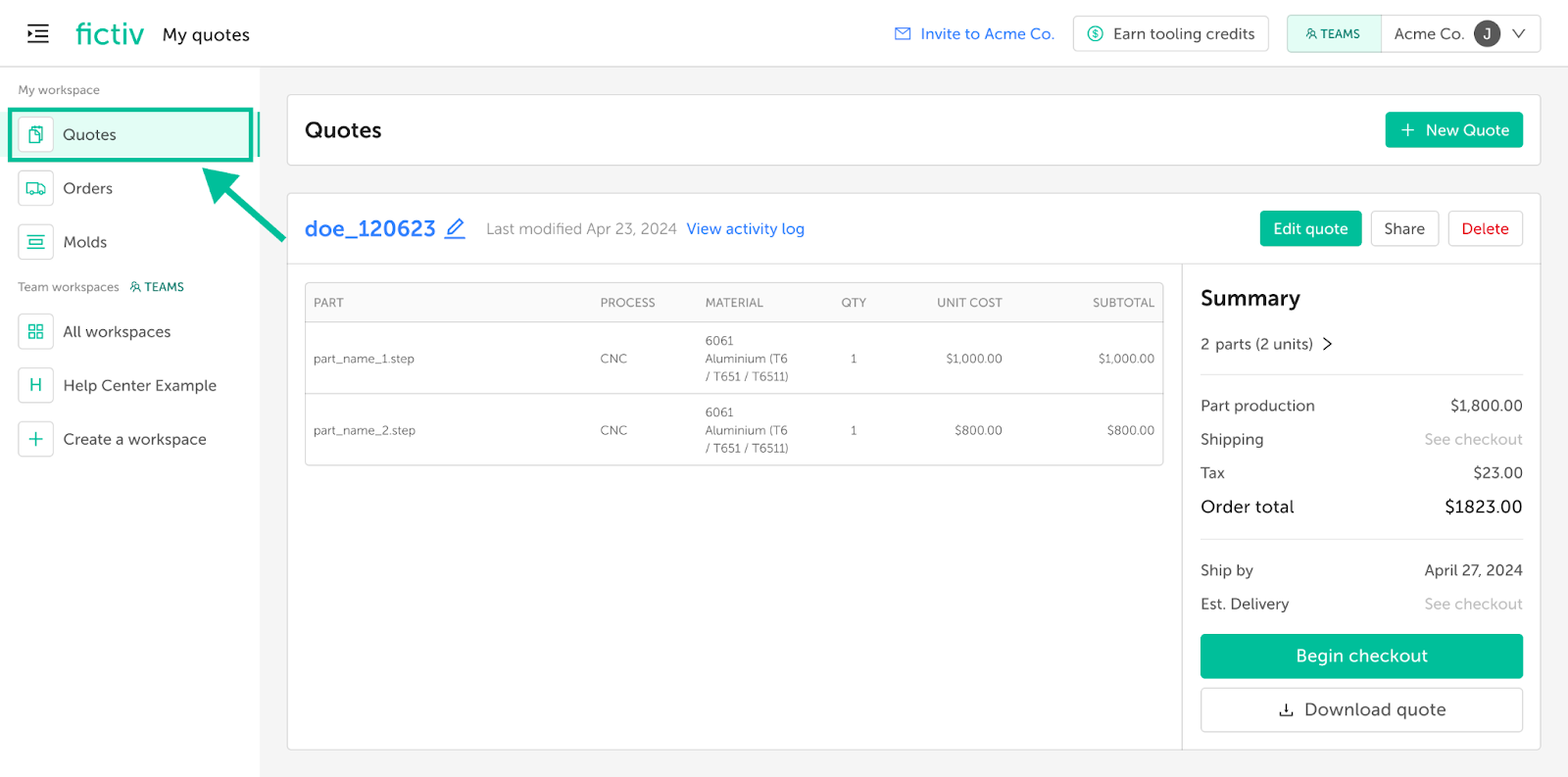Viewport: 1568px width, 777px height.
Task: Click the Est. Delivery See checkout text
Action: [1473, 604]
